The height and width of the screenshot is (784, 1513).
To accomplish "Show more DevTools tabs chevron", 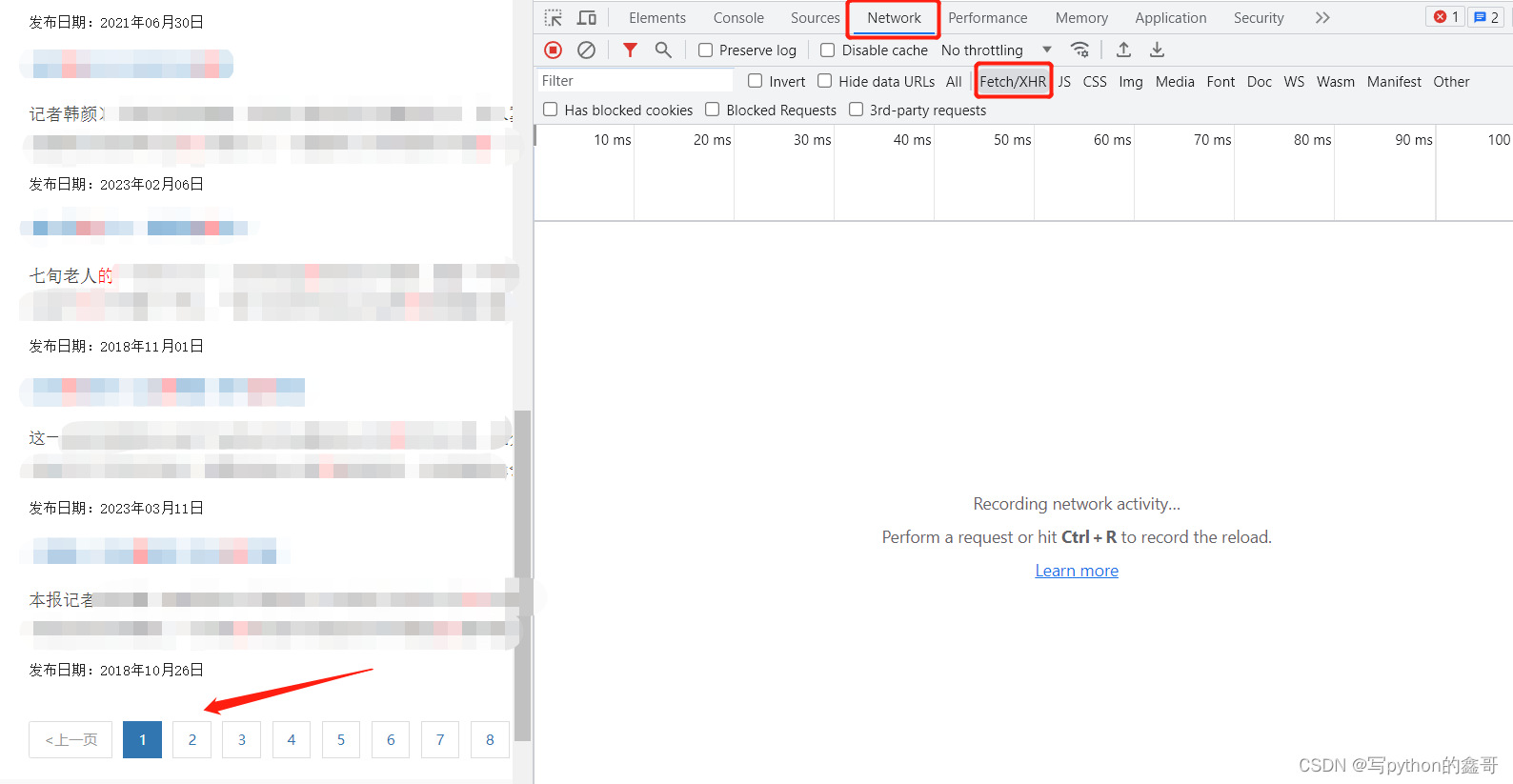I will [1322, 18].
